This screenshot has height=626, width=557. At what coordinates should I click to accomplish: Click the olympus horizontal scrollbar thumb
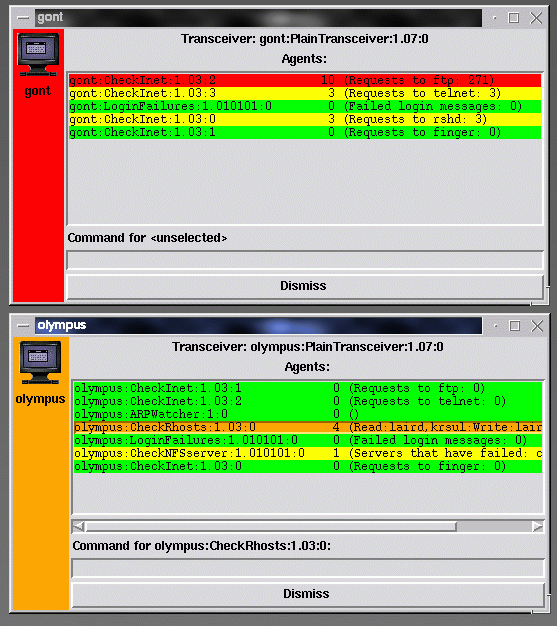point(271,527)
